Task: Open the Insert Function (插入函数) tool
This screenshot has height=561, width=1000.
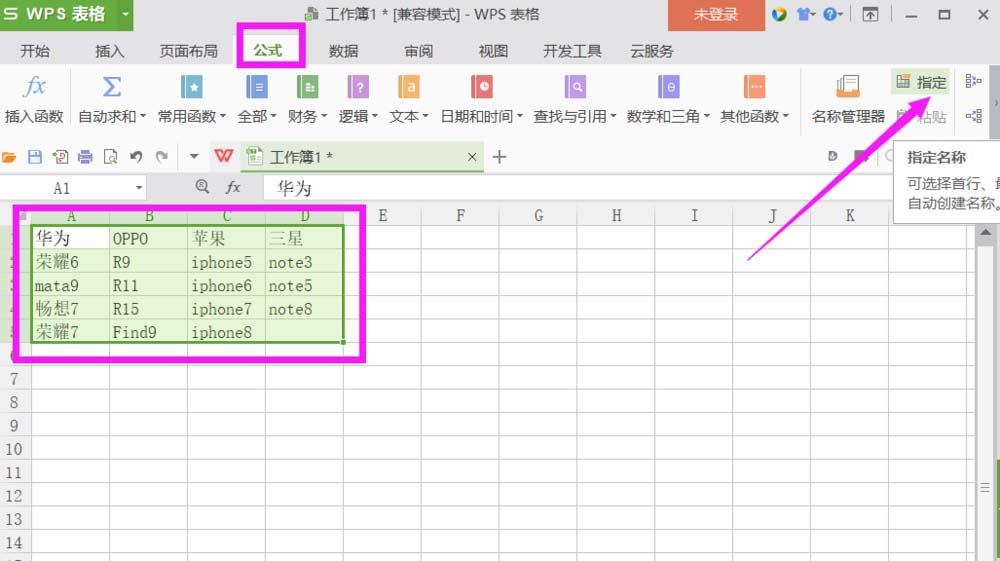Action: click(34, 99)
